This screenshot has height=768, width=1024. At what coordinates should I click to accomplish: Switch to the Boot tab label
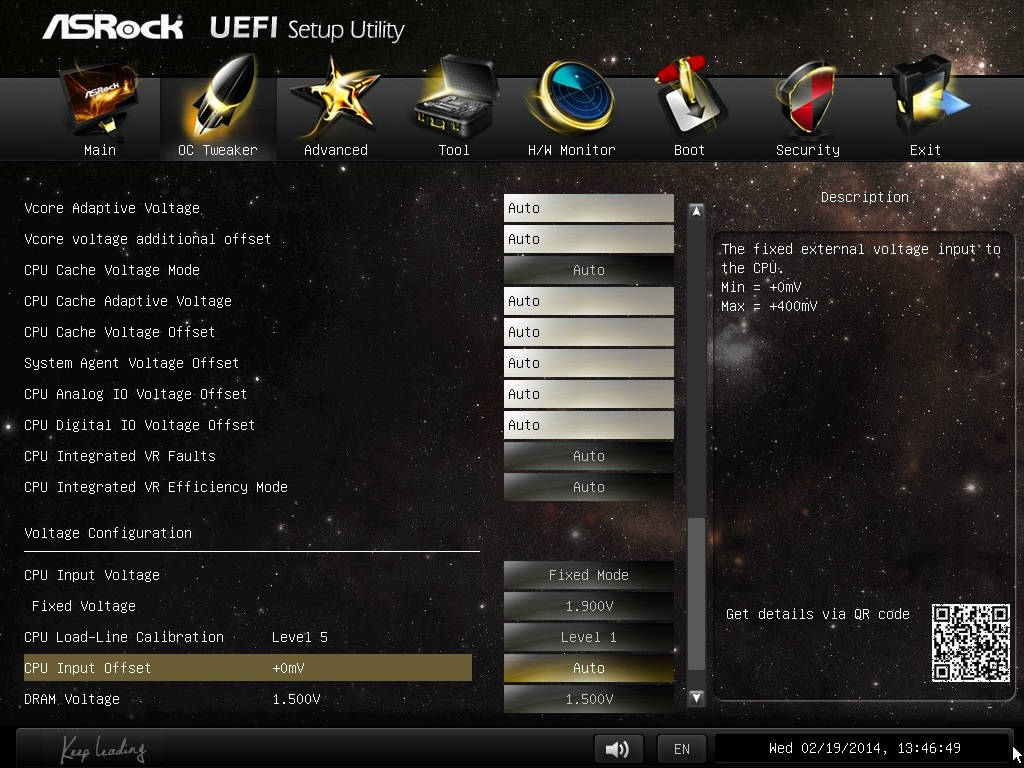[x=690, y=150]
